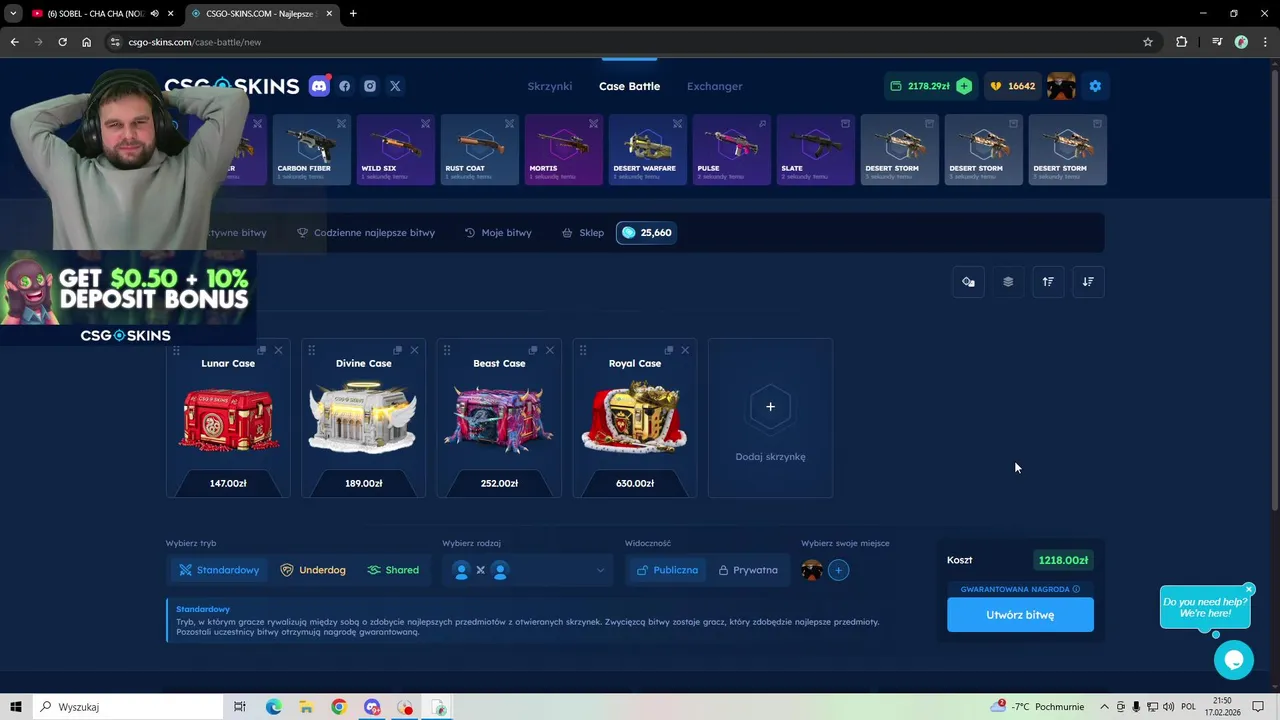Select the Underdog battle mode

[313, 570]
